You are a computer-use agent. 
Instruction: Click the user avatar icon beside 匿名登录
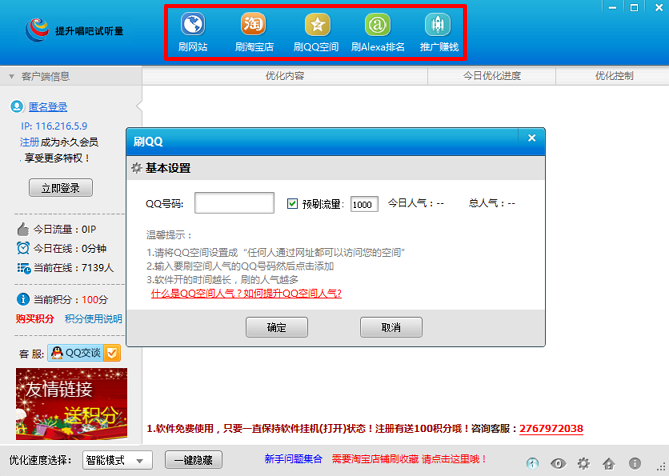click(x=17, y=106)
